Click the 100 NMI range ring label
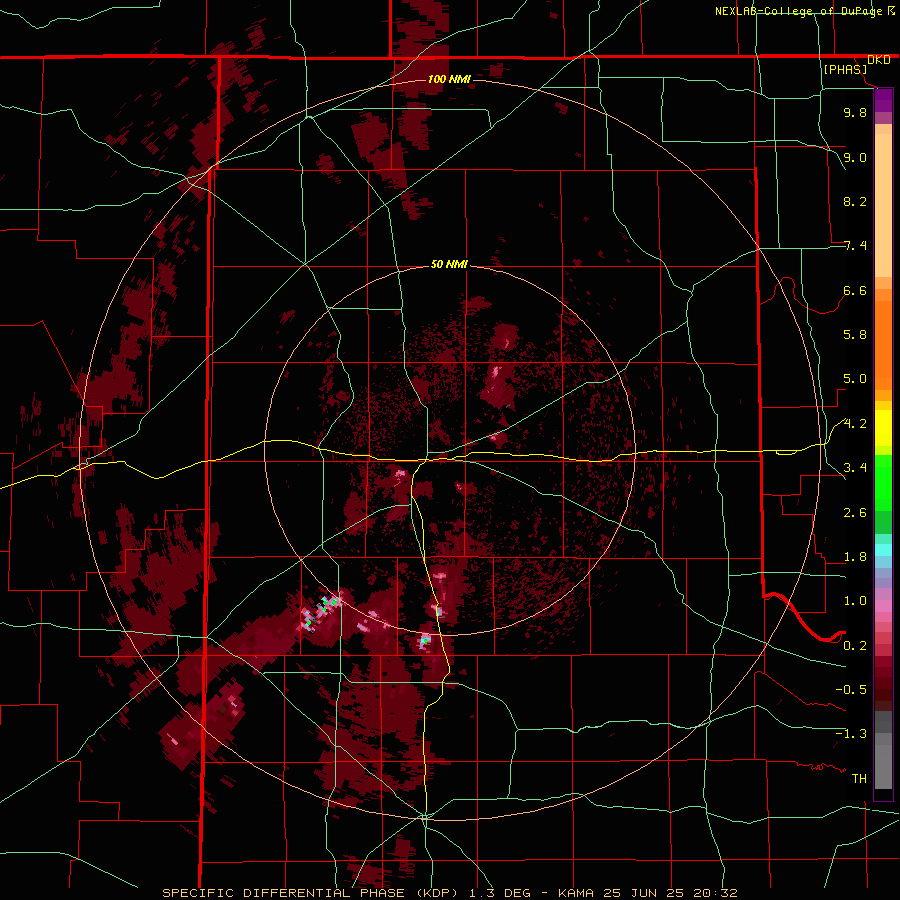 click(449, 79)
